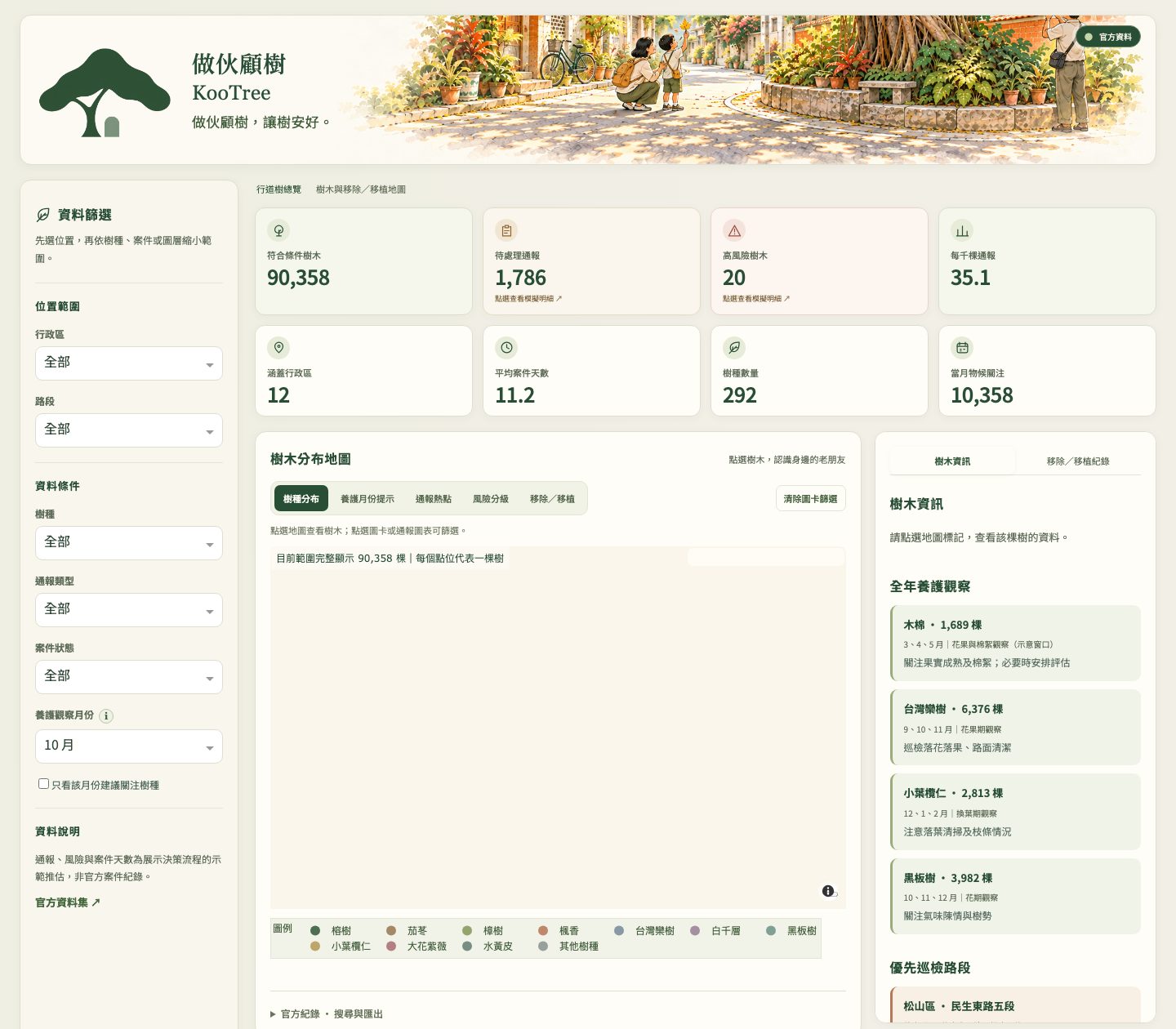
Task: Open the 通報類型 dropdown
Action: click(x=129, y=609)
